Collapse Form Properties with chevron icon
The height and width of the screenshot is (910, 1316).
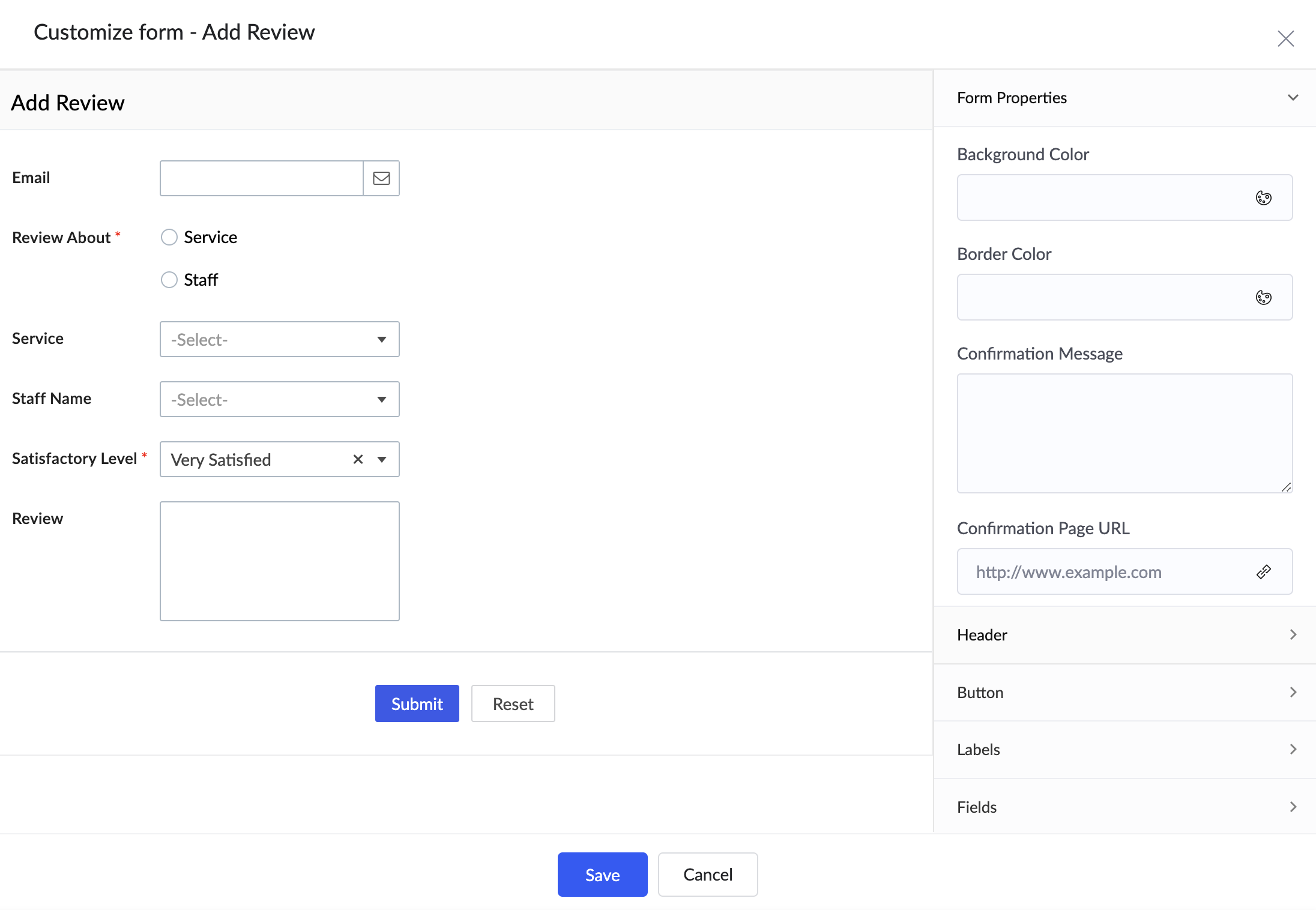(x=1293, y=98)
